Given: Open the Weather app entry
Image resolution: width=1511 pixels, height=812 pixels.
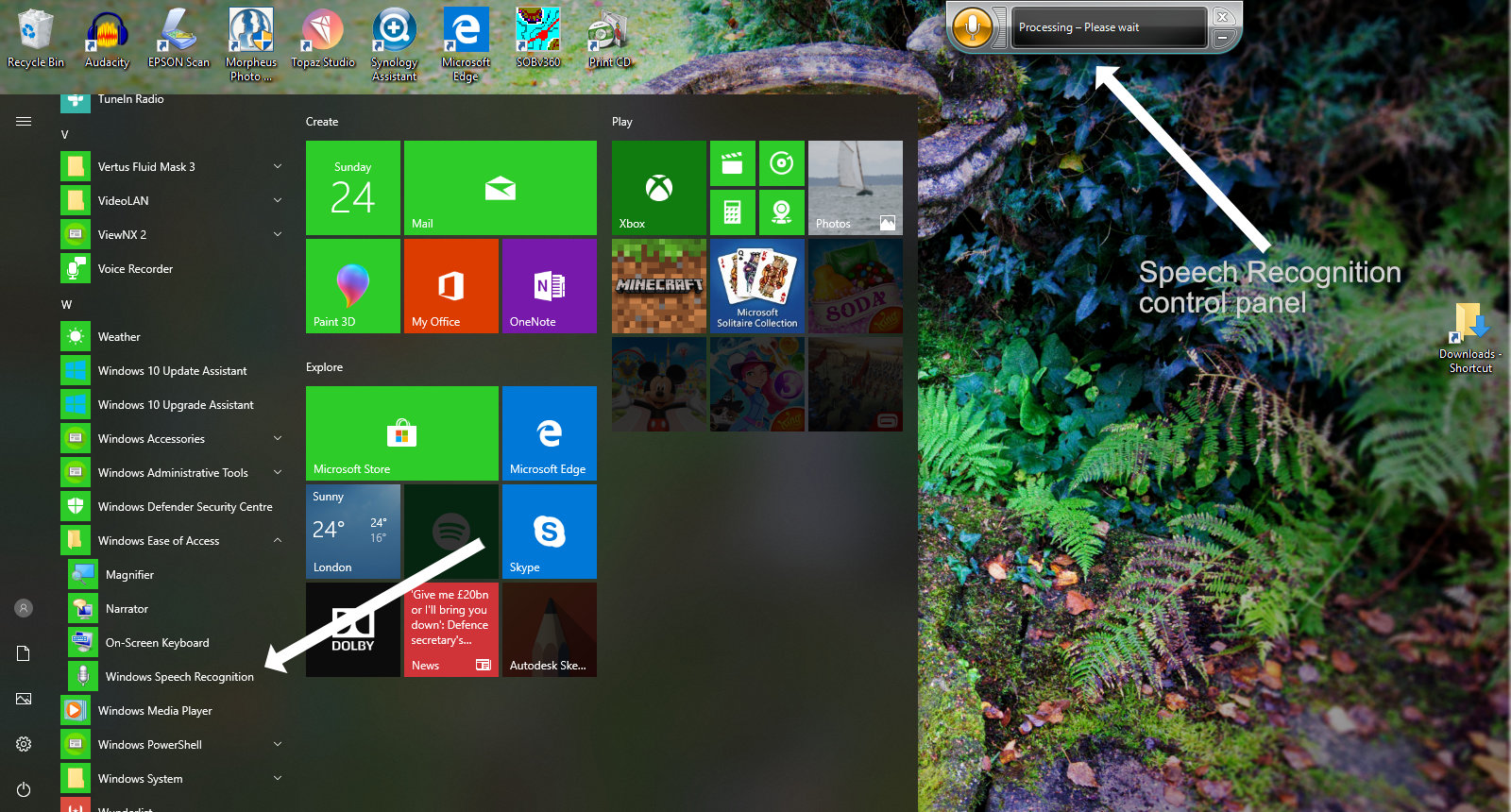Looking at the screenshot, I should click(174, 336).
